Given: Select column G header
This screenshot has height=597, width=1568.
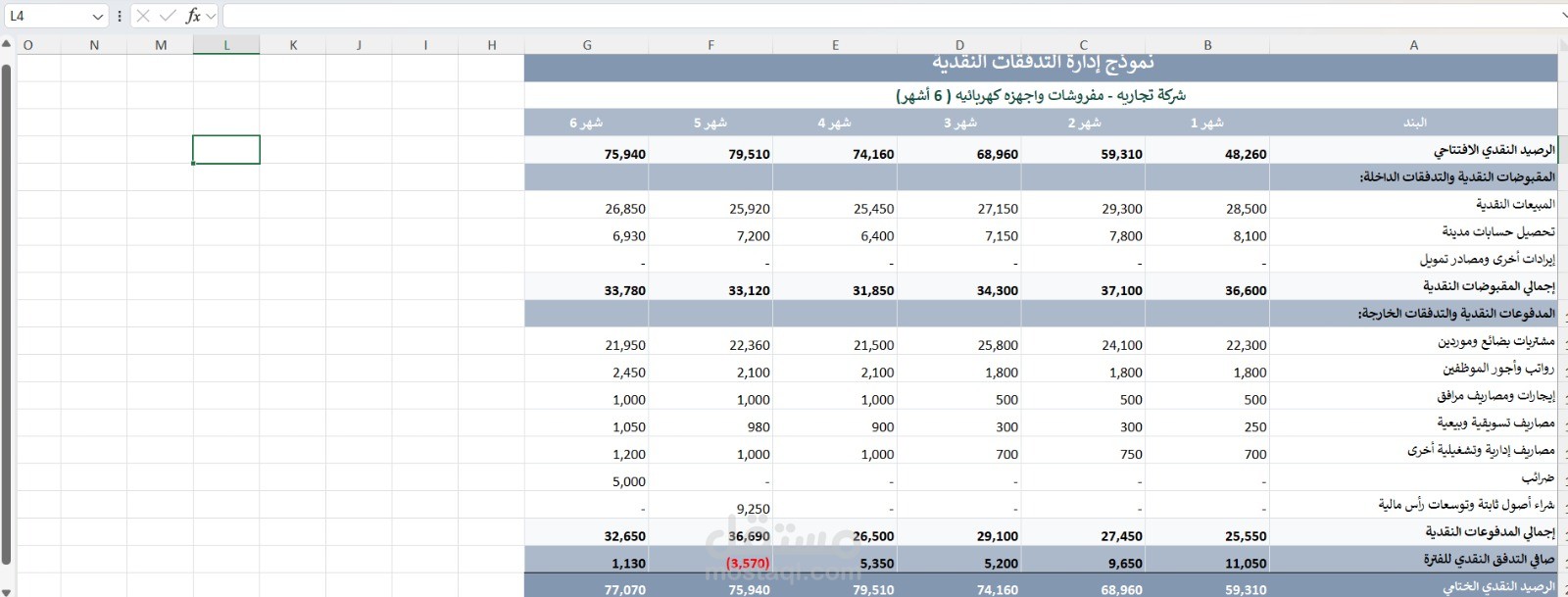Looking at the screenshot, I should (587, 45).
